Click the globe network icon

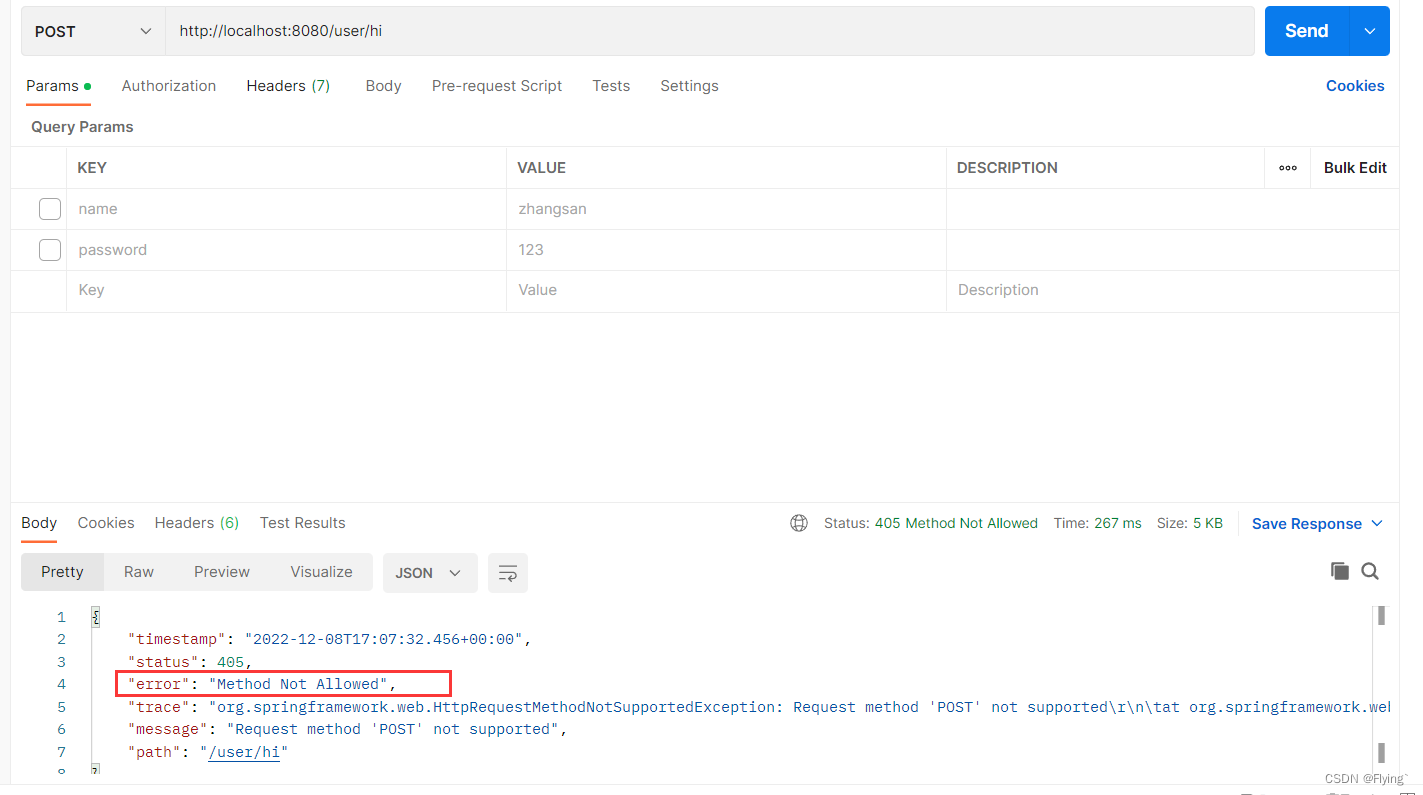pos(799,523)
